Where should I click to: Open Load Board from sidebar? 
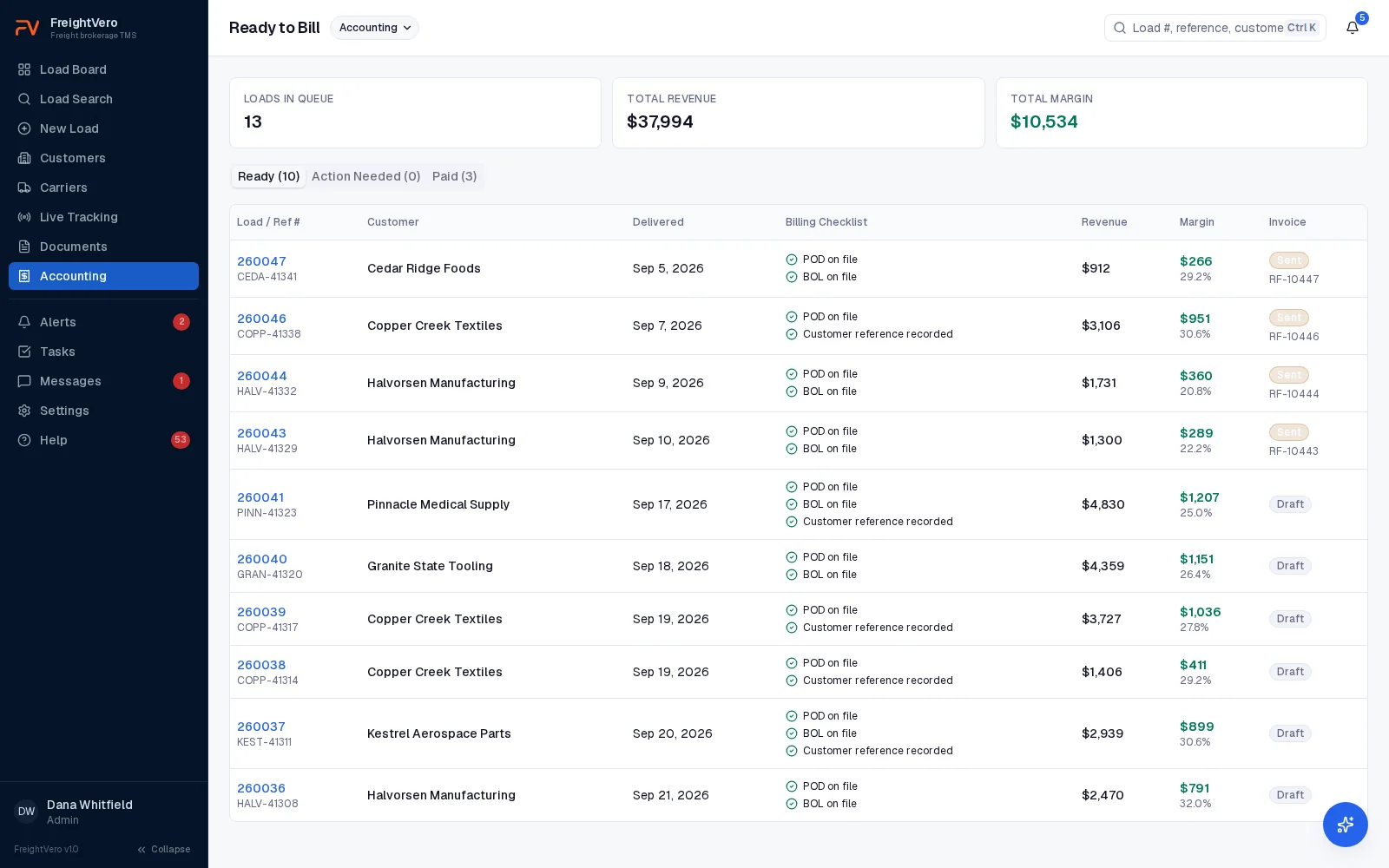103,69
